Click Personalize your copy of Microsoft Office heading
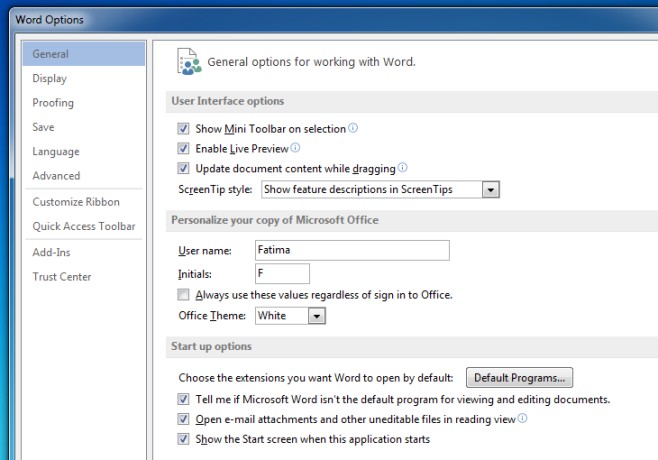The width and height of the screenshot is (658, 460). [x=275, y=220]
